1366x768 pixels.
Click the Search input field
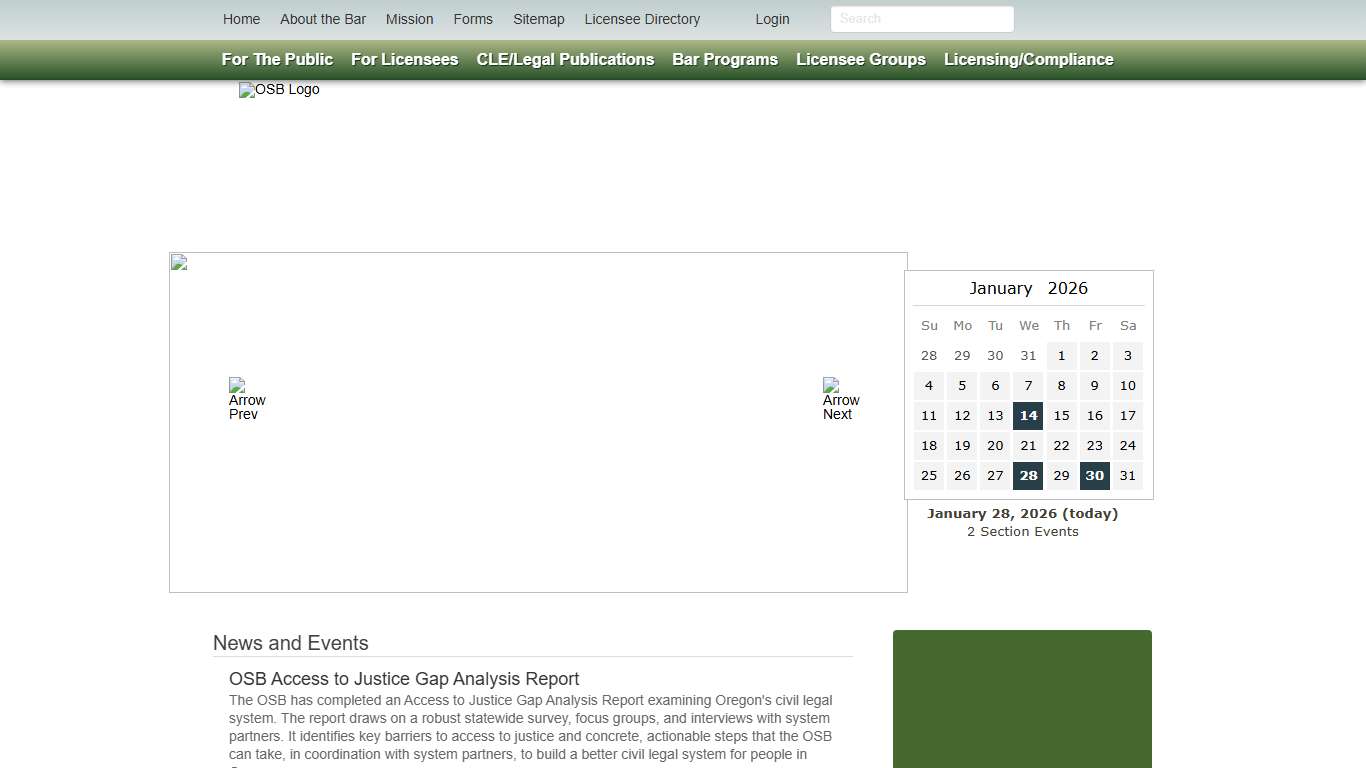[x=921, y=19]
